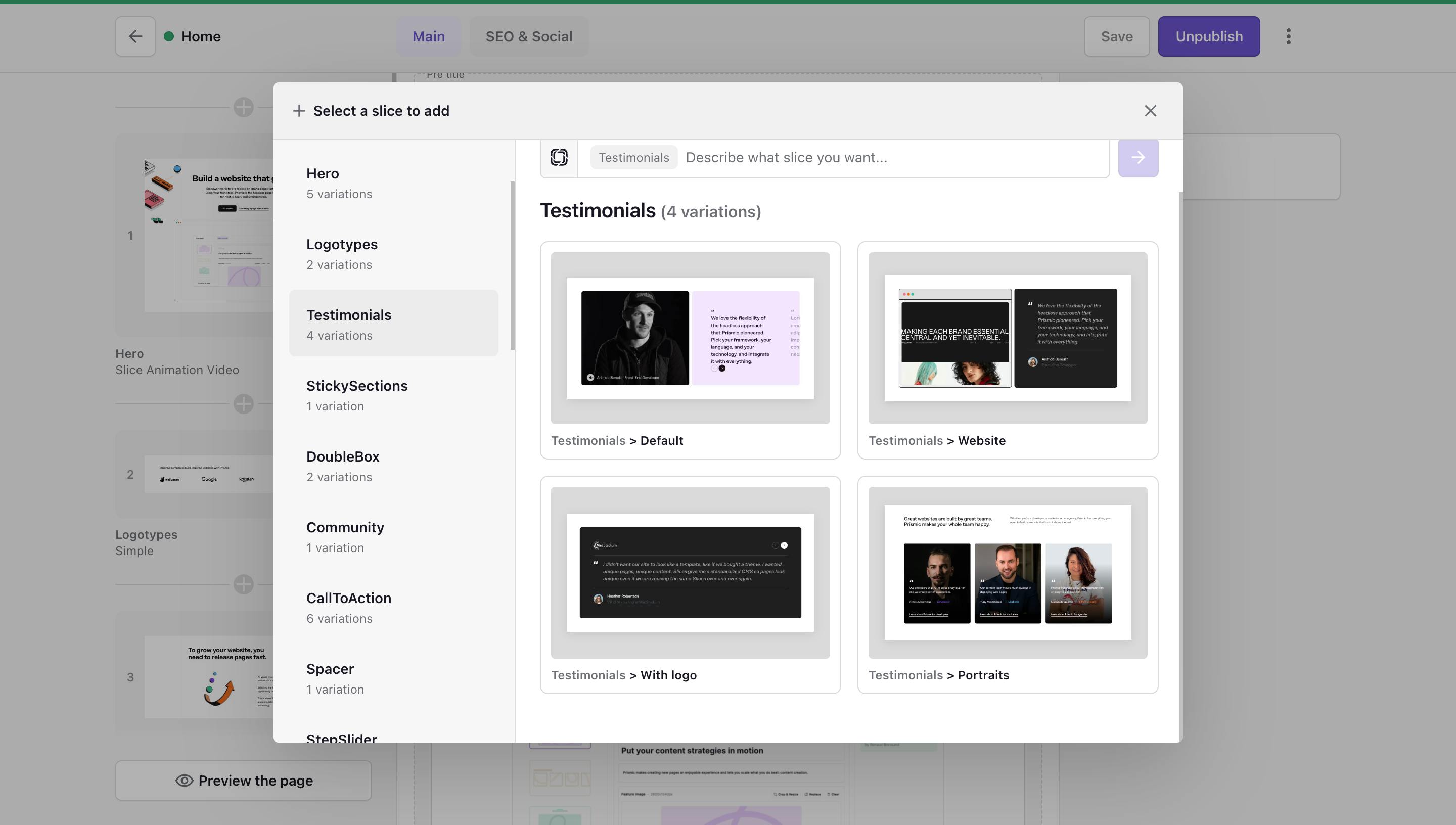Pick the Testimonials Portraits variation
The height and width of the screenshot is (825, 1456).
click(1007, 584)
